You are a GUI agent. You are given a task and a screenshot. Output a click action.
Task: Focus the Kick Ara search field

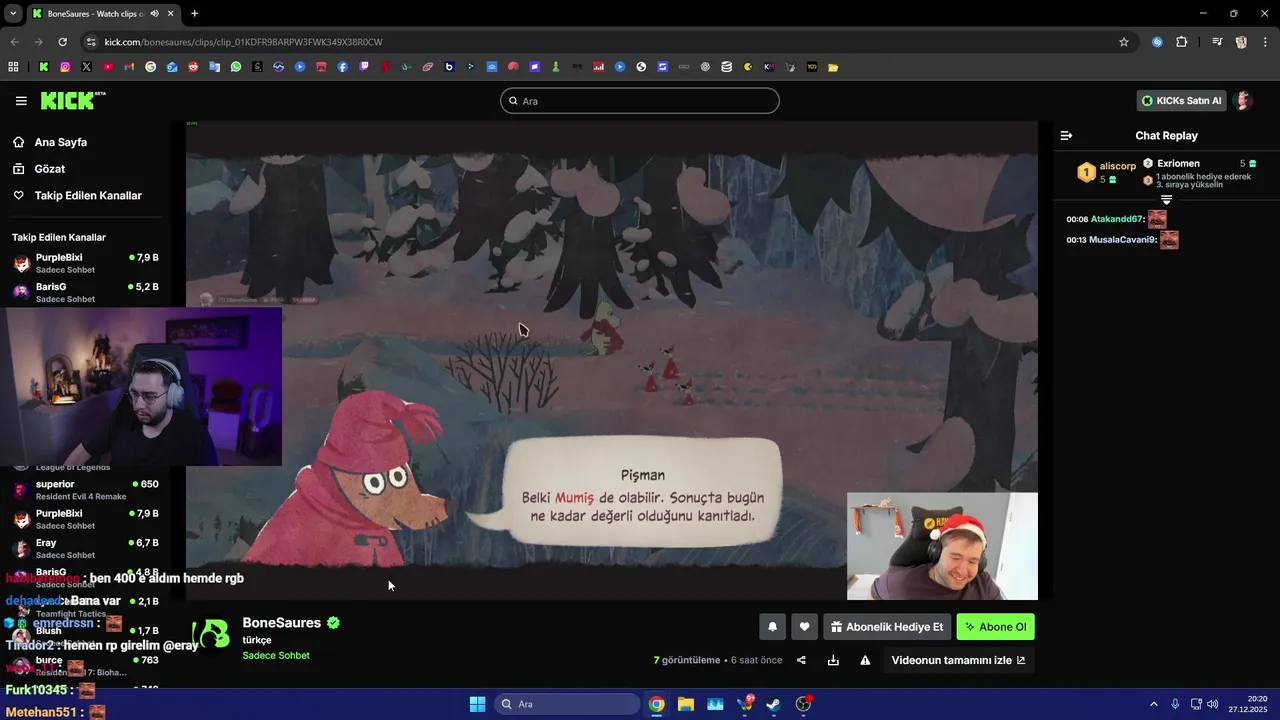point(640,101)
